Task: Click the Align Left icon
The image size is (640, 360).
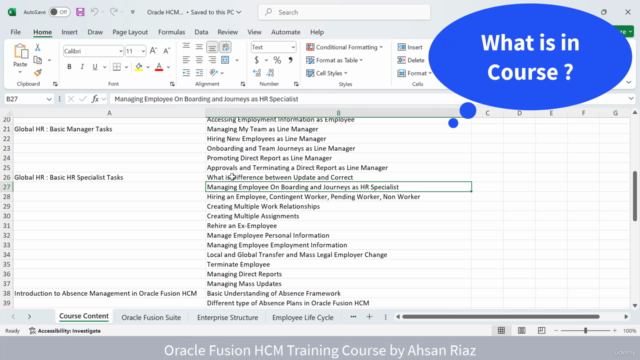Action: click(x=186, y=60)
